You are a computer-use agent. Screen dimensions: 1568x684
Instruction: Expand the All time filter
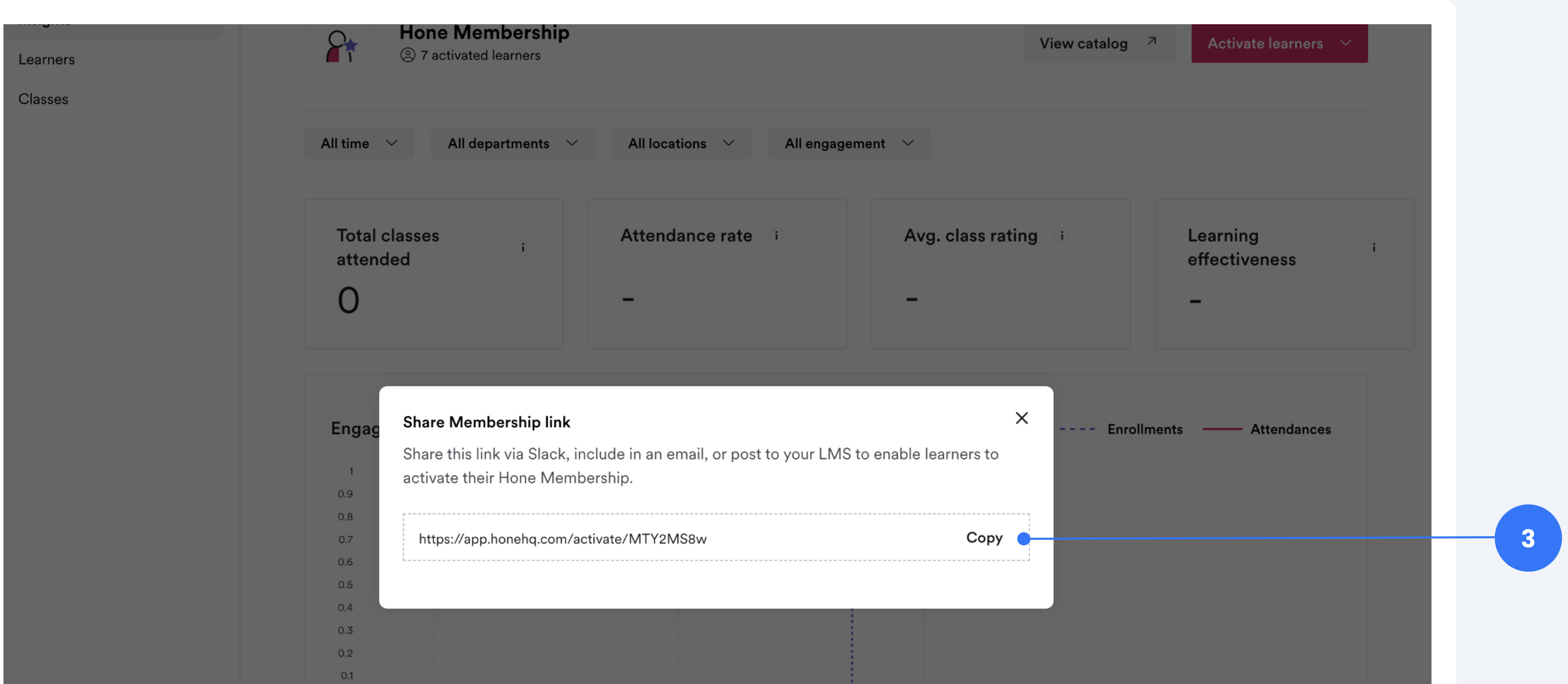(359, 143)
